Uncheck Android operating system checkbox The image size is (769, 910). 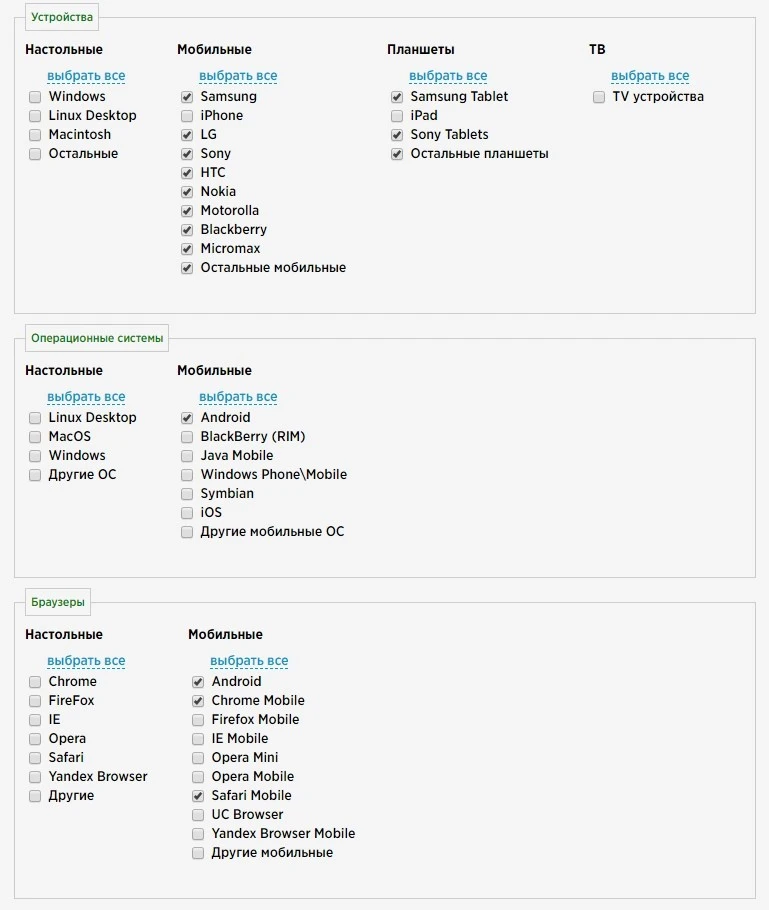(x=187, y=418)
